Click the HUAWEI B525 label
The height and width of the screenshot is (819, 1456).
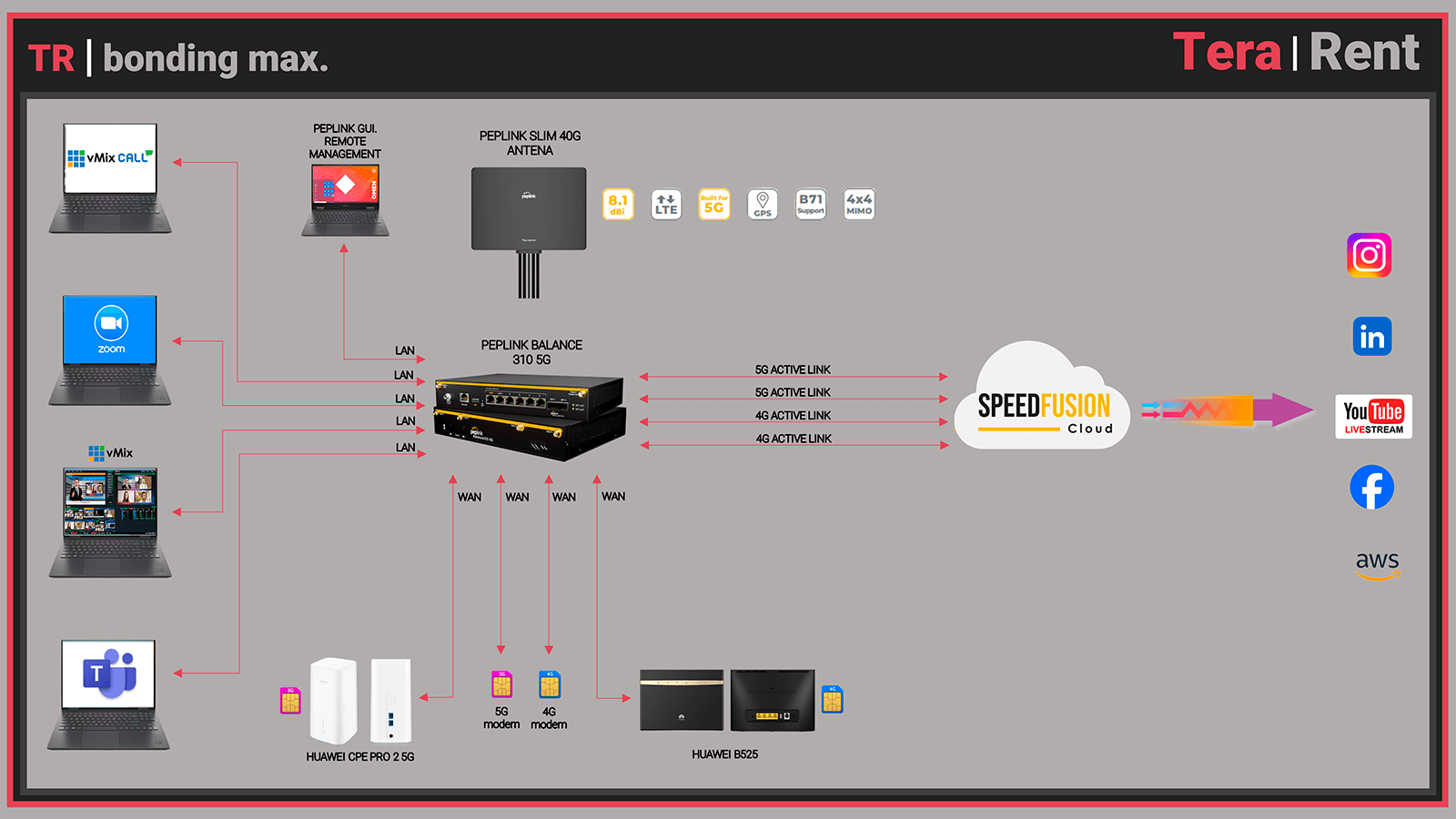[724, 754]
